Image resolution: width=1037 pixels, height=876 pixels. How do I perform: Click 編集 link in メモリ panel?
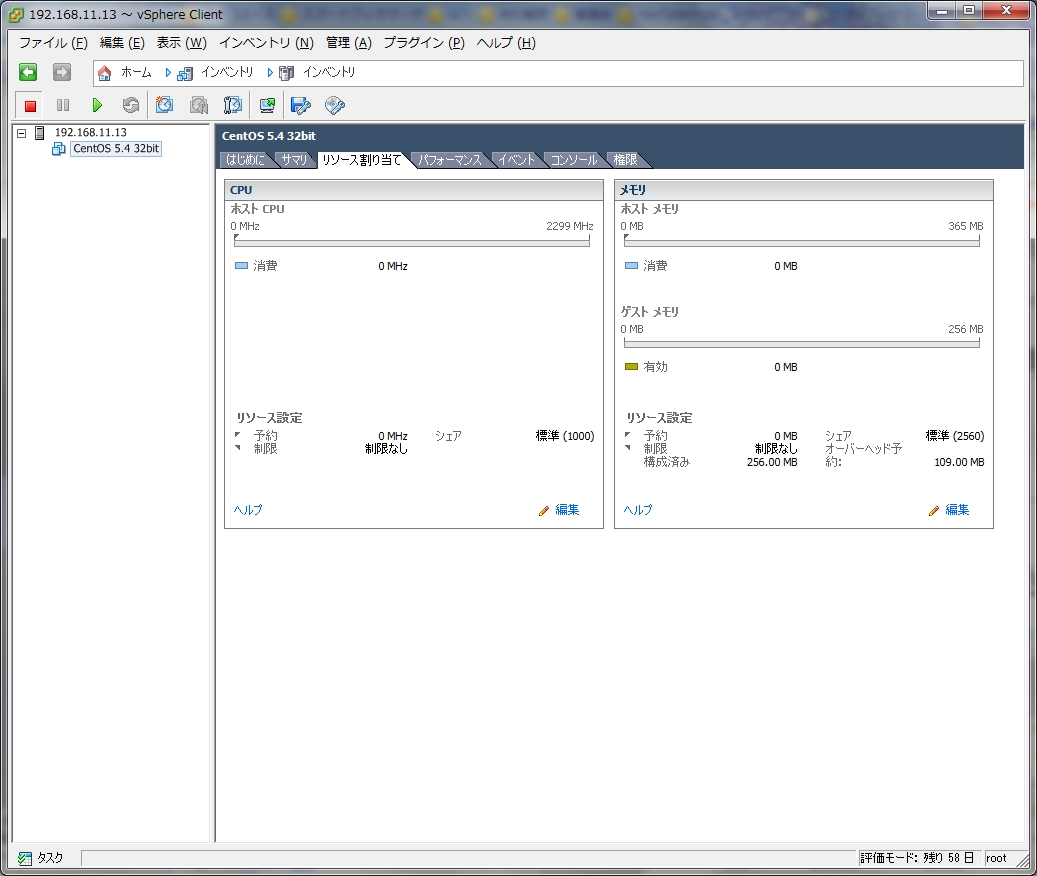957,510
